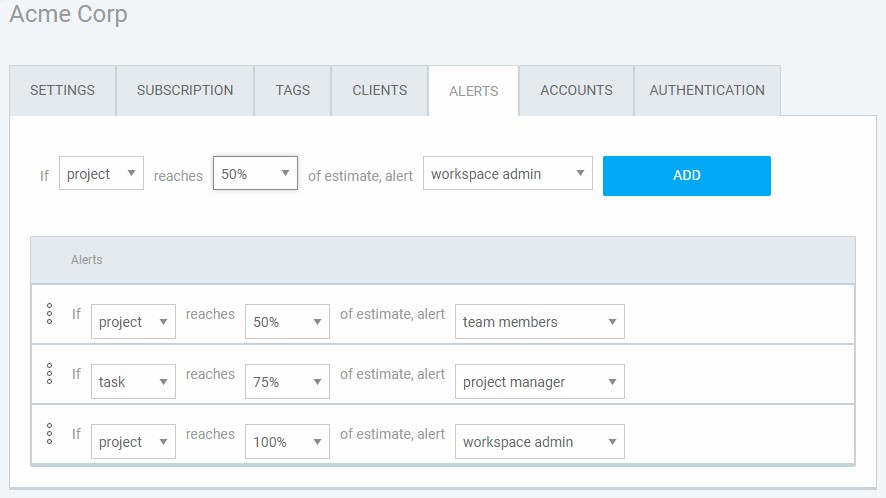Change team members recipient in first alert
886x498 pixels.
(540, 322)
